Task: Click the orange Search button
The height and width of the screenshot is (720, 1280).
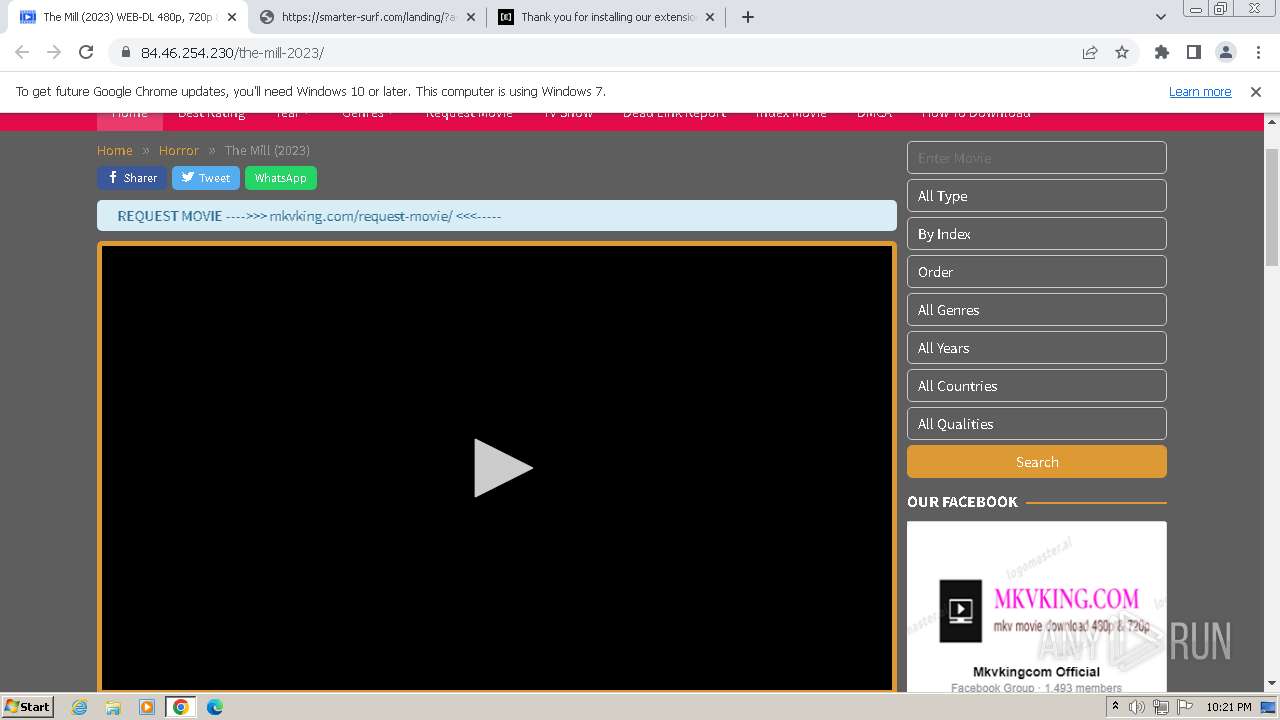Action: click(1037, 462)
